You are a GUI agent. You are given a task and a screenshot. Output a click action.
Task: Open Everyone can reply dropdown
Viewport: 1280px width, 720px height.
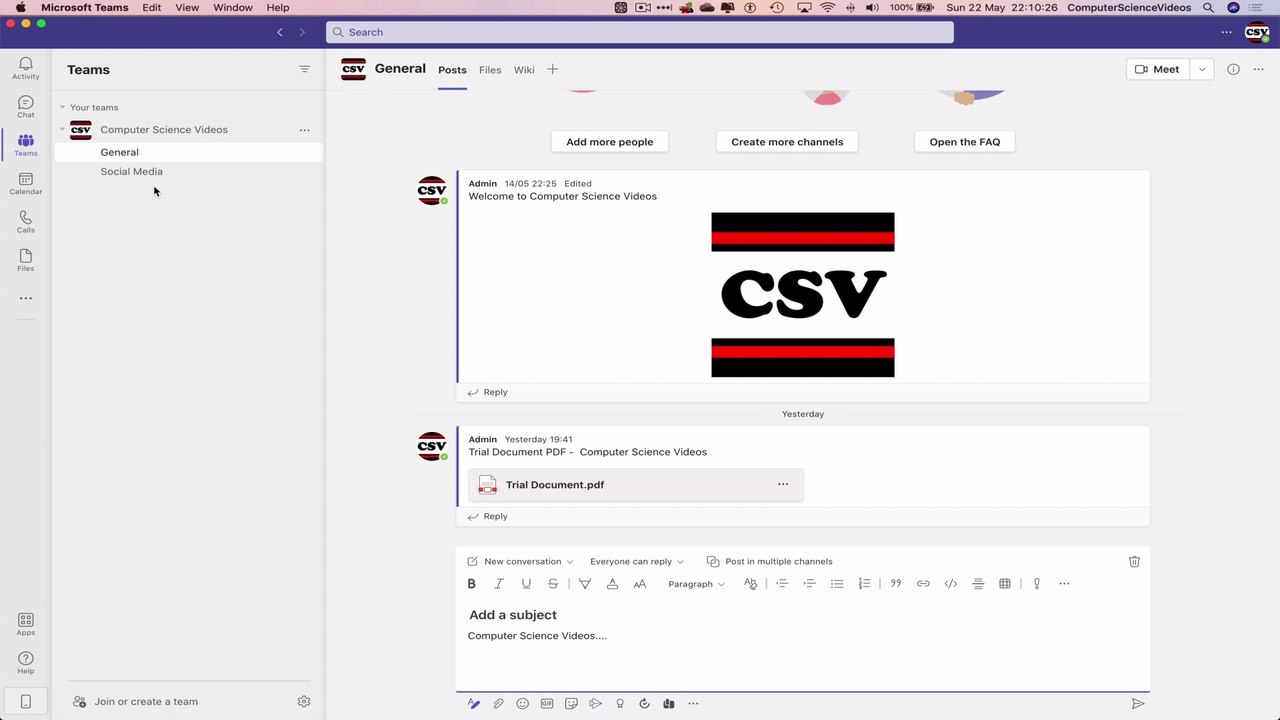[637, 562]
